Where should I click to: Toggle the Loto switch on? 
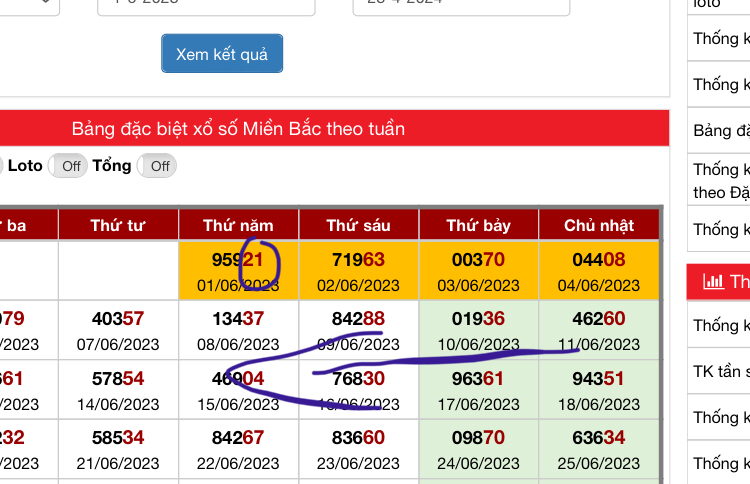point(68,166)
